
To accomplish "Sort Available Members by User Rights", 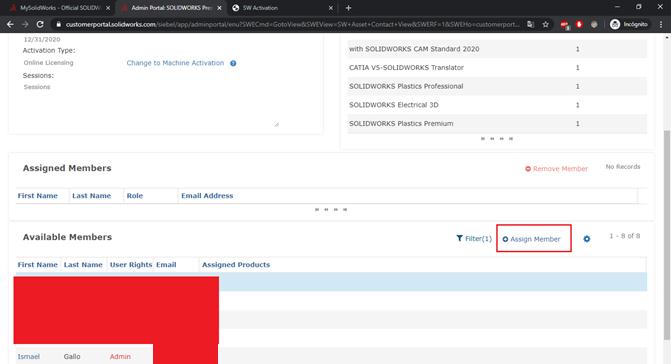I will click(x=131, y=264).
